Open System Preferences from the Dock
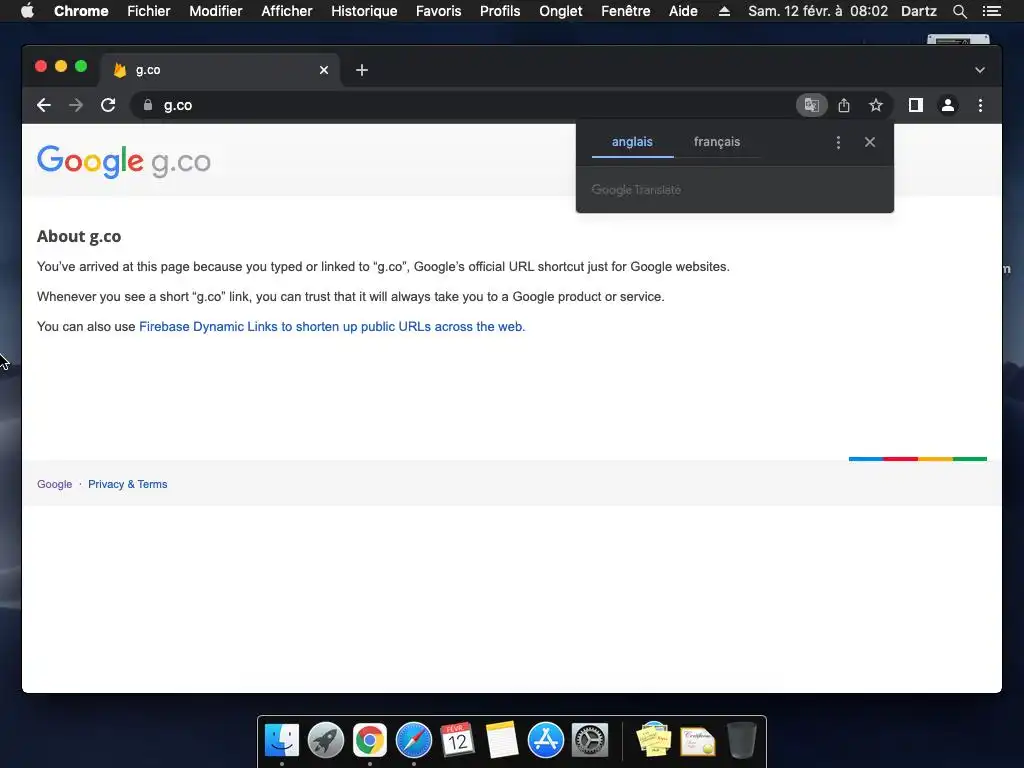The image size is (1024, 768). [x=590, y=741]
